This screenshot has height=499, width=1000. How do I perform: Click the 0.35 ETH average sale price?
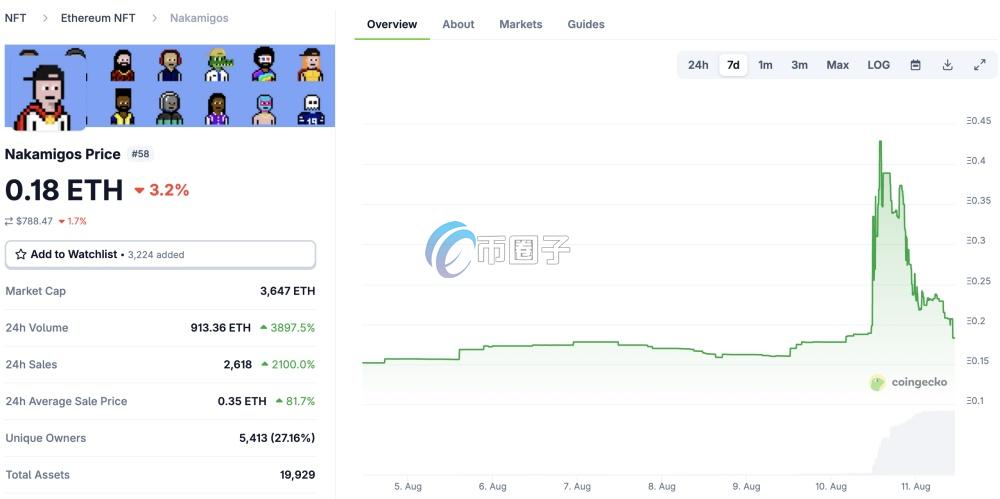242,401
